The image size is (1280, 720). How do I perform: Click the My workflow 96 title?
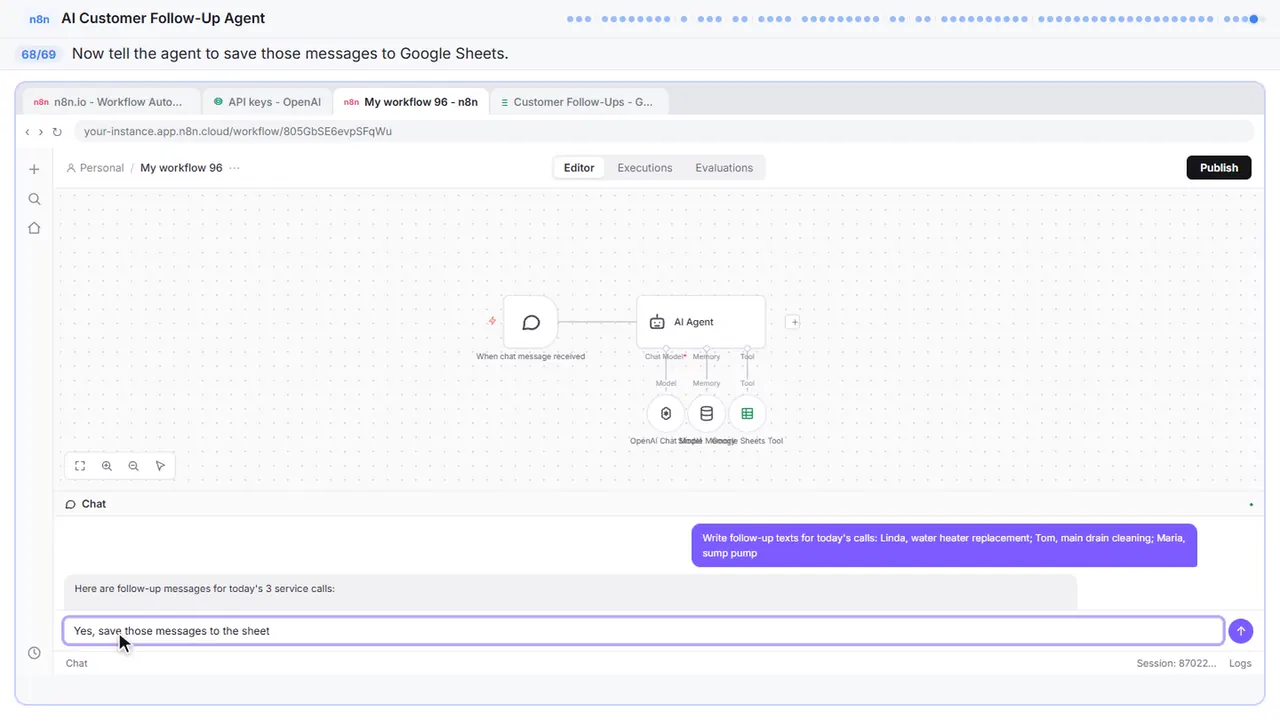click(x=181, y=168)
